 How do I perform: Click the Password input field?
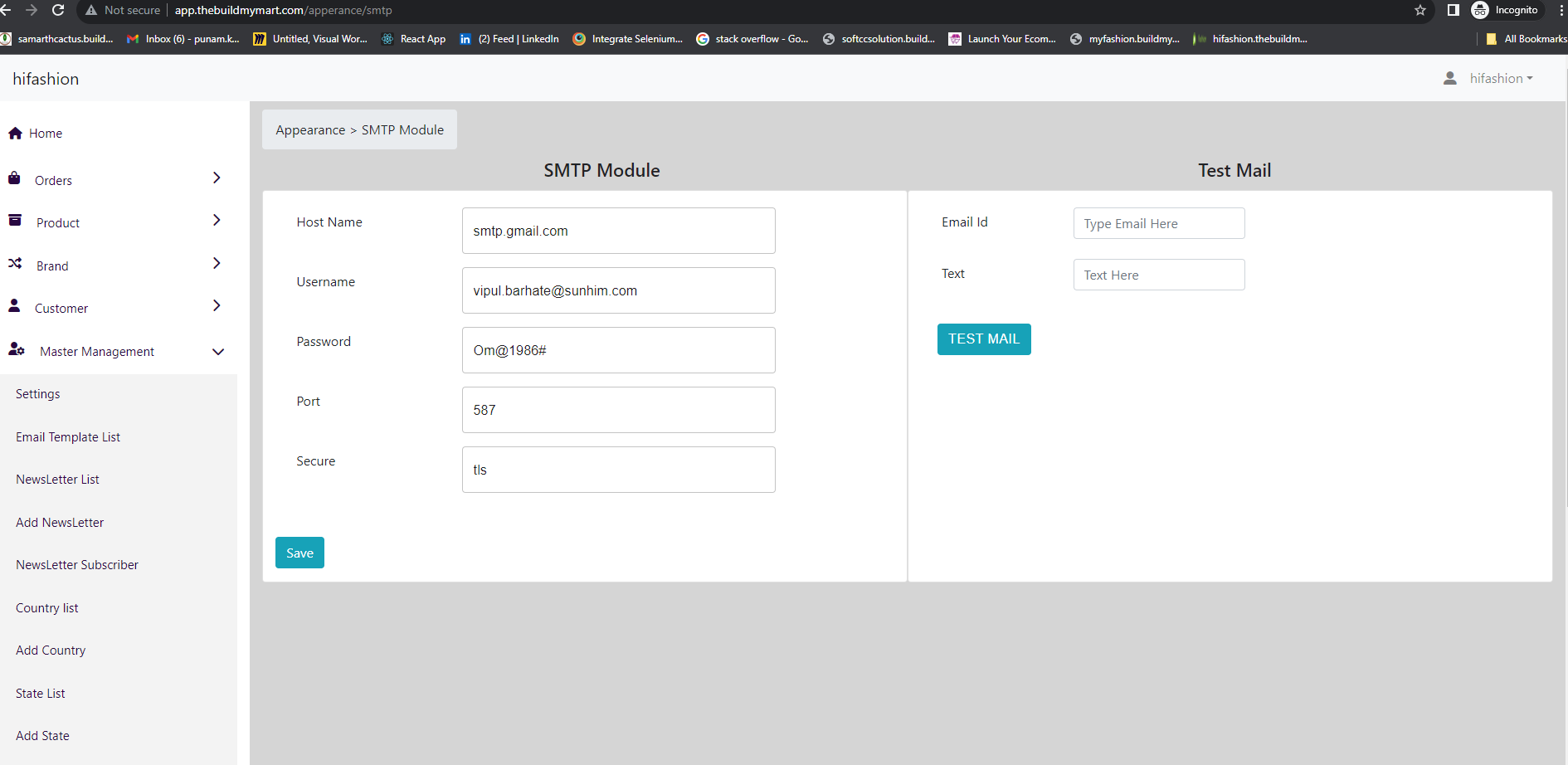[619, 350]
